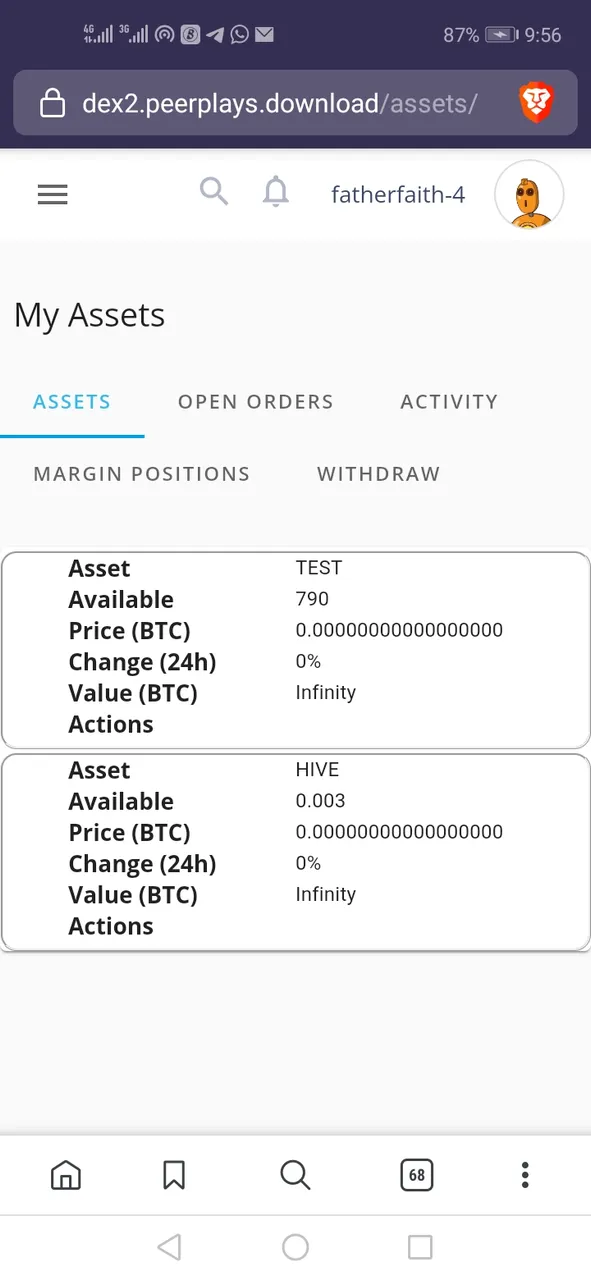Image resolution: width=591 pixels, height=1280 pixels.
Task: Tap the search magnifier in site header
Action: (214, 190)
